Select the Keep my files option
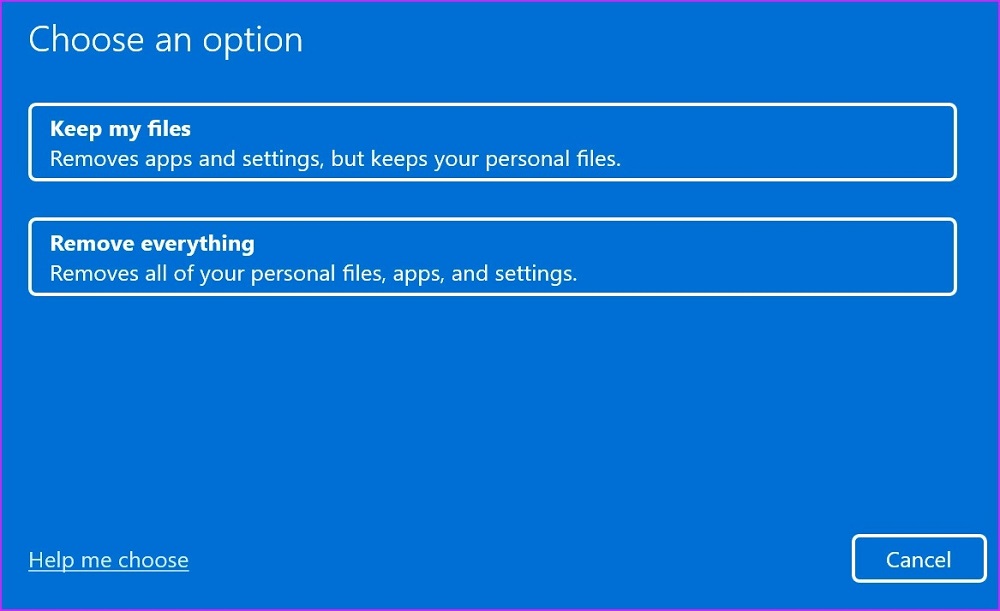 click(492, 142)
